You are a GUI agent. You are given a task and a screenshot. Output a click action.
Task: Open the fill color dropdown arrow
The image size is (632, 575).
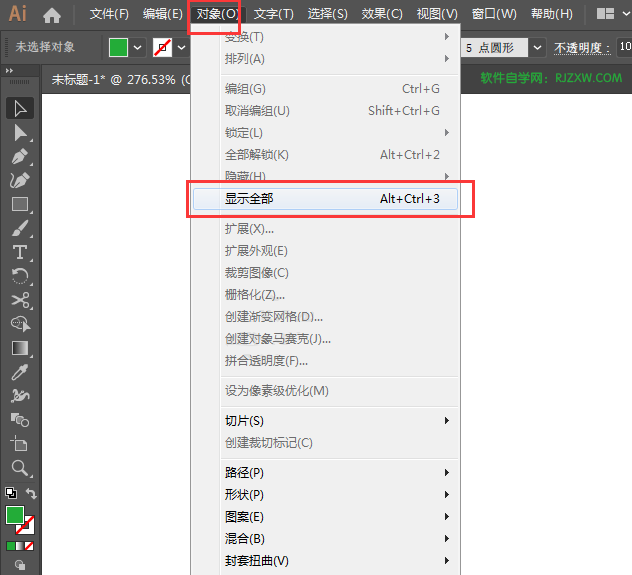point(137,48)
